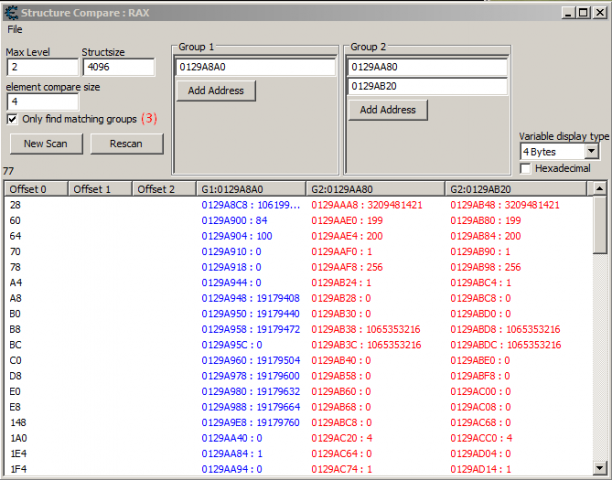Click the scrollbar down arrow
This screenshot has width=612, height=480.
600,467
